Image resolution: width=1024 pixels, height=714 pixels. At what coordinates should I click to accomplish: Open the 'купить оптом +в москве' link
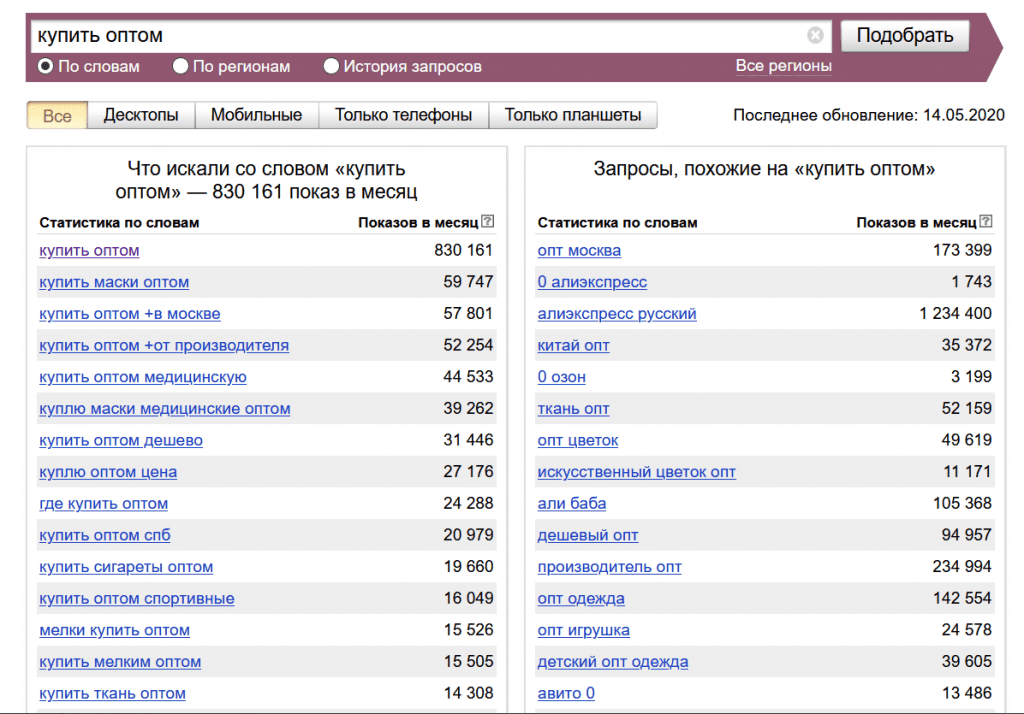130,314
